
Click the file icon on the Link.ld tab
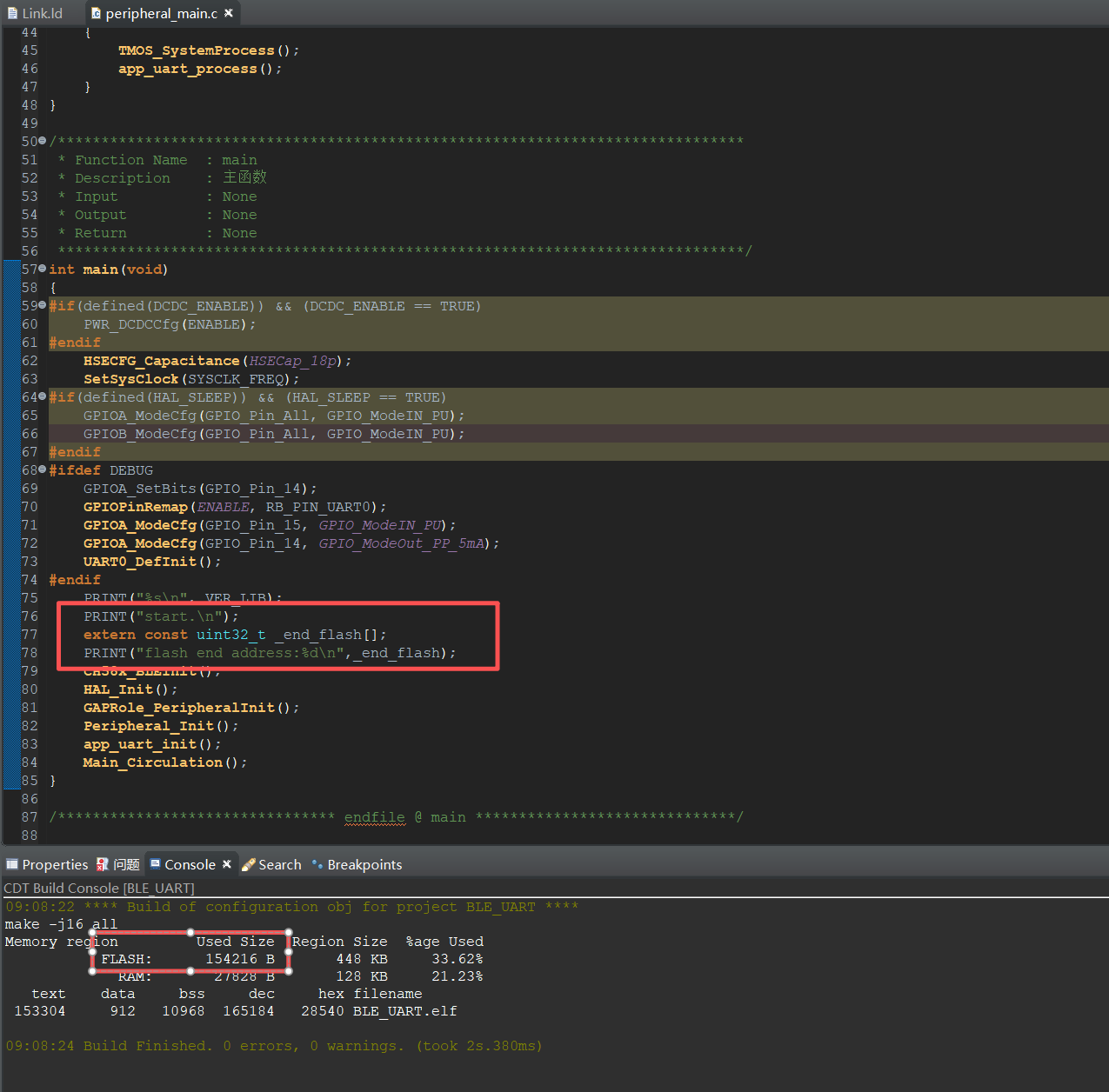pos(11,13)
